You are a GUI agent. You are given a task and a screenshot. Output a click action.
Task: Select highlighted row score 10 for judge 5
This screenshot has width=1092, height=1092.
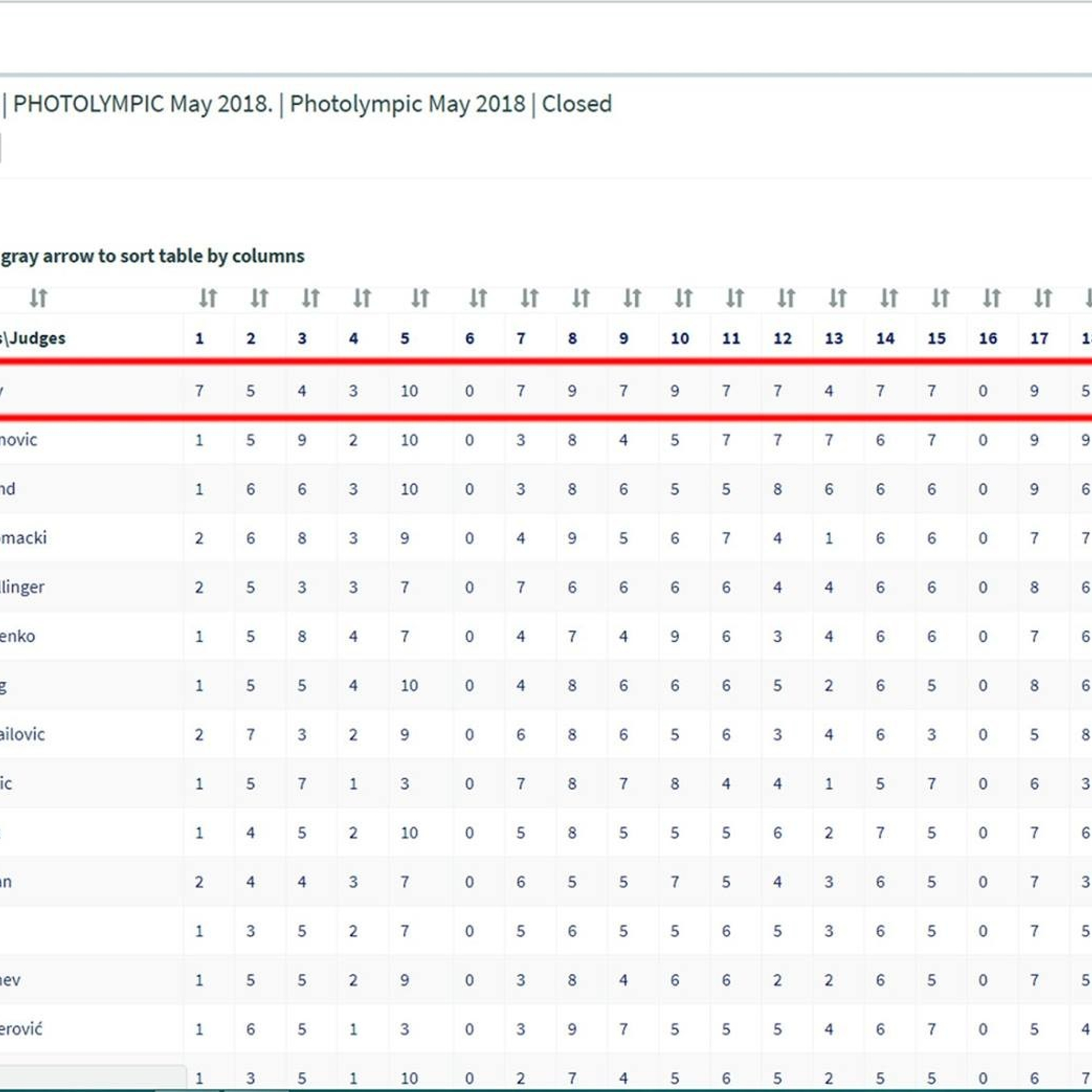pyautogui.click(x=409, y=391)
